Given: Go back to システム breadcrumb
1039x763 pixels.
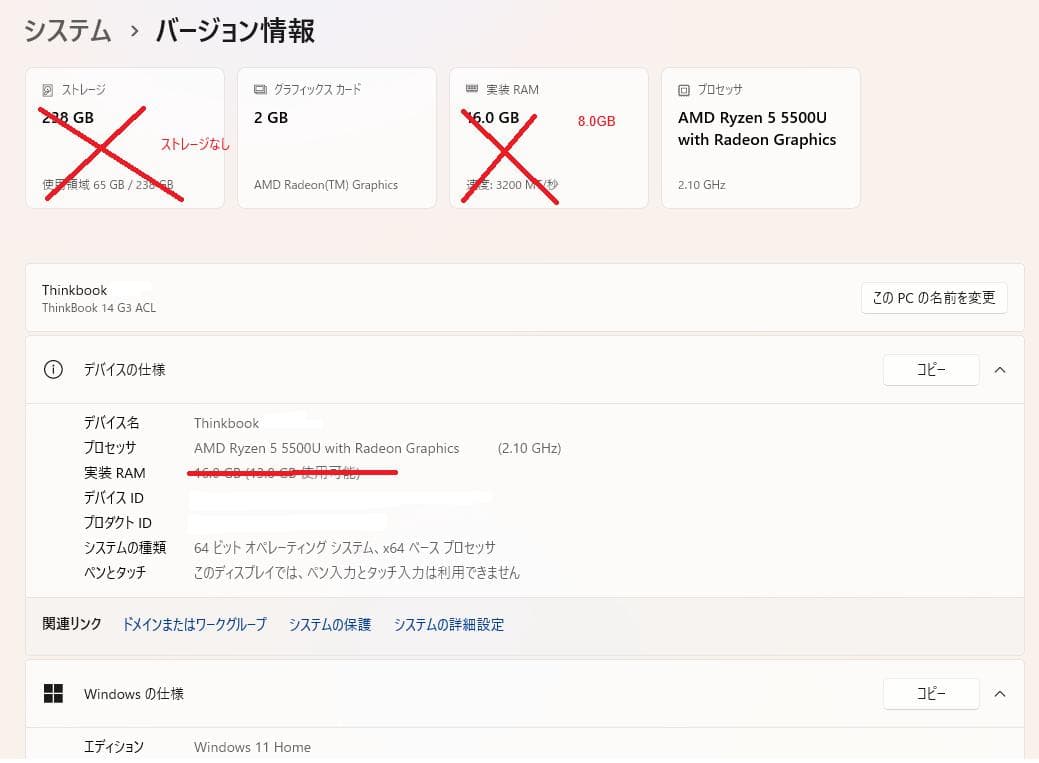Looking at the screenshot, I should pos(68,31).
